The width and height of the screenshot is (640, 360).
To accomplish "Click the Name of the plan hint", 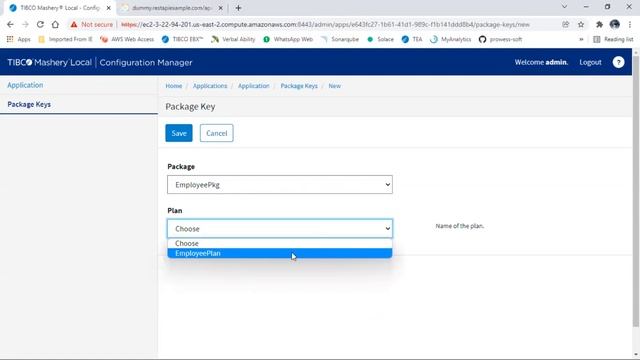I will pyautogui.click(x=460, y=226).
